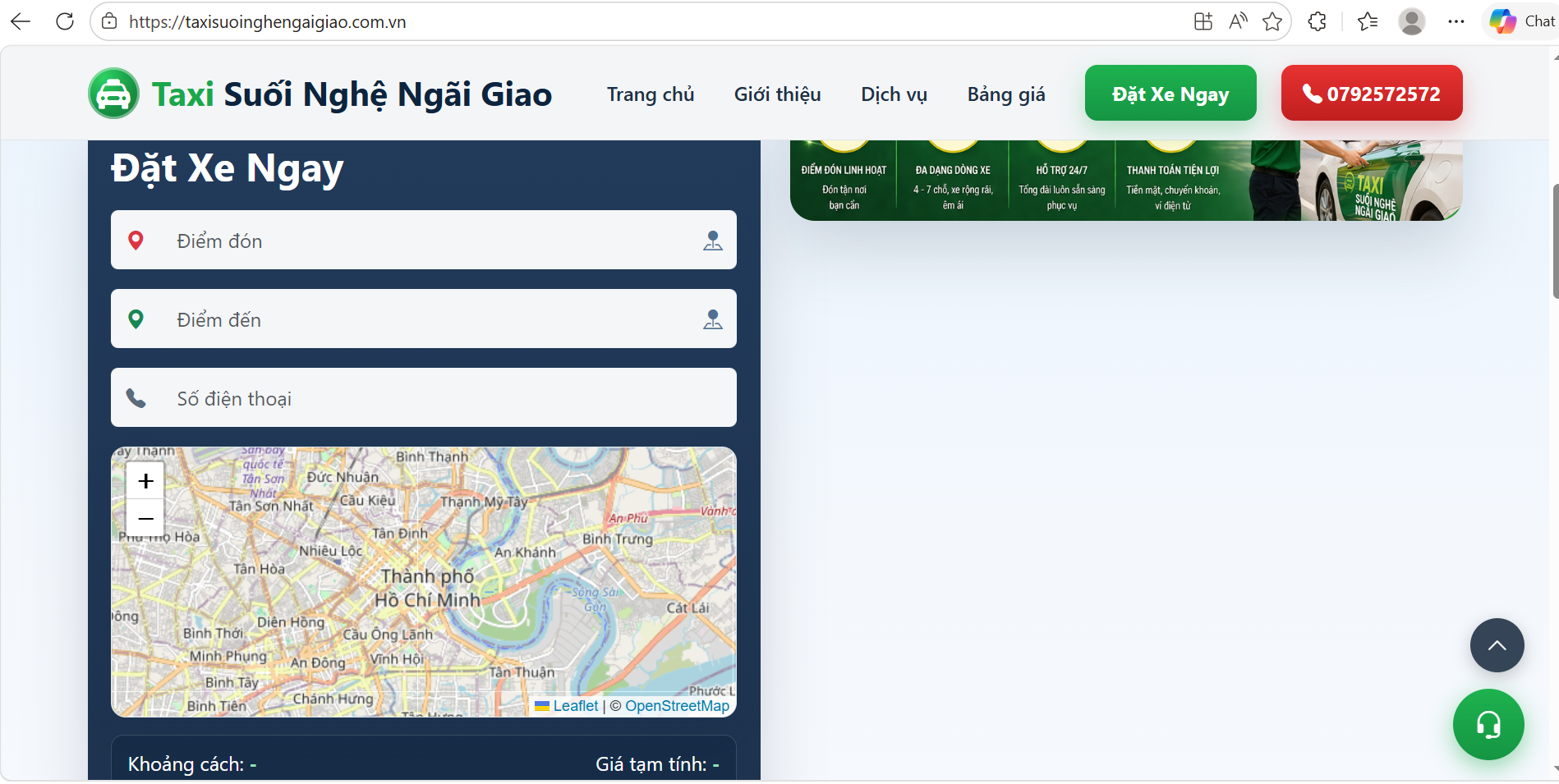The image size is (1559, 784).
Task: Click the Taxi Suối Nghệ Ngãi Giao title
Action: pos(352,94)
